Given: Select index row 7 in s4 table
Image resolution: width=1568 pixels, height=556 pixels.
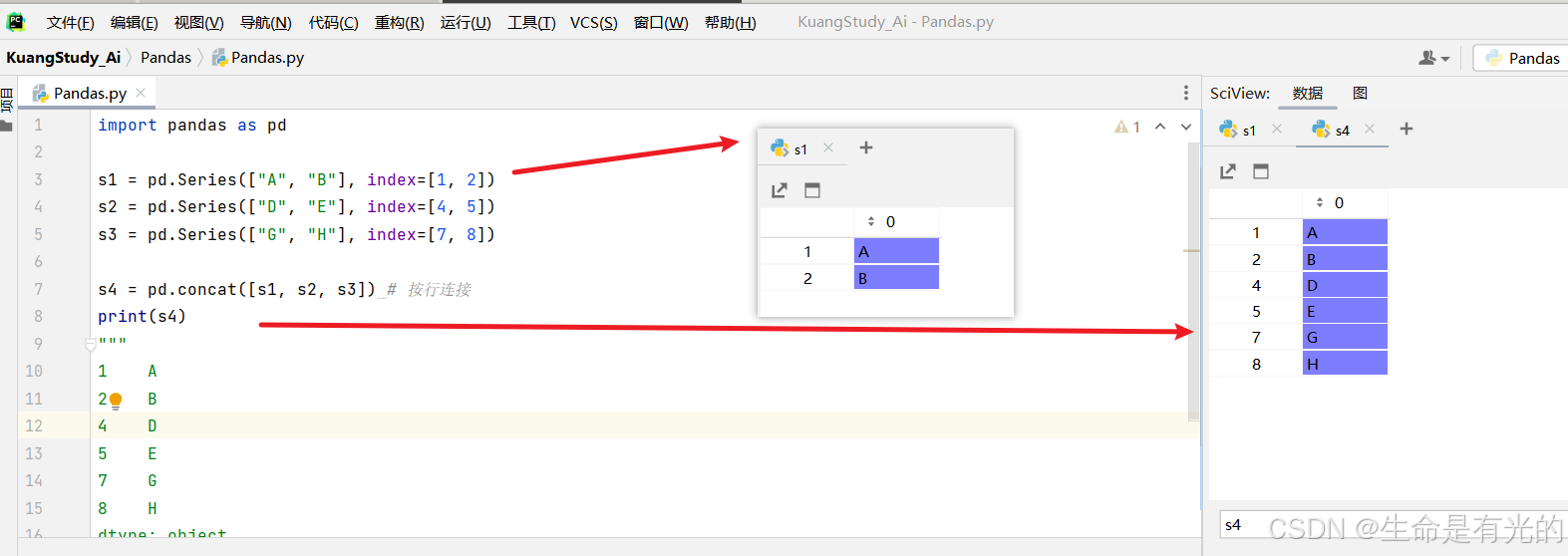Looking at the screenshot, I should [x=1256, y=337].
